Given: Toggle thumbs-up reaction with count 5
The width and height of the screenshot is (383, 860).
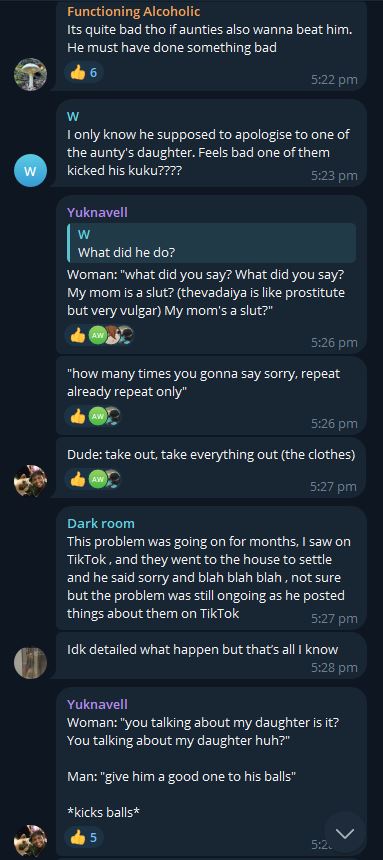Looking at the screenshot, I should pos(84,838).
